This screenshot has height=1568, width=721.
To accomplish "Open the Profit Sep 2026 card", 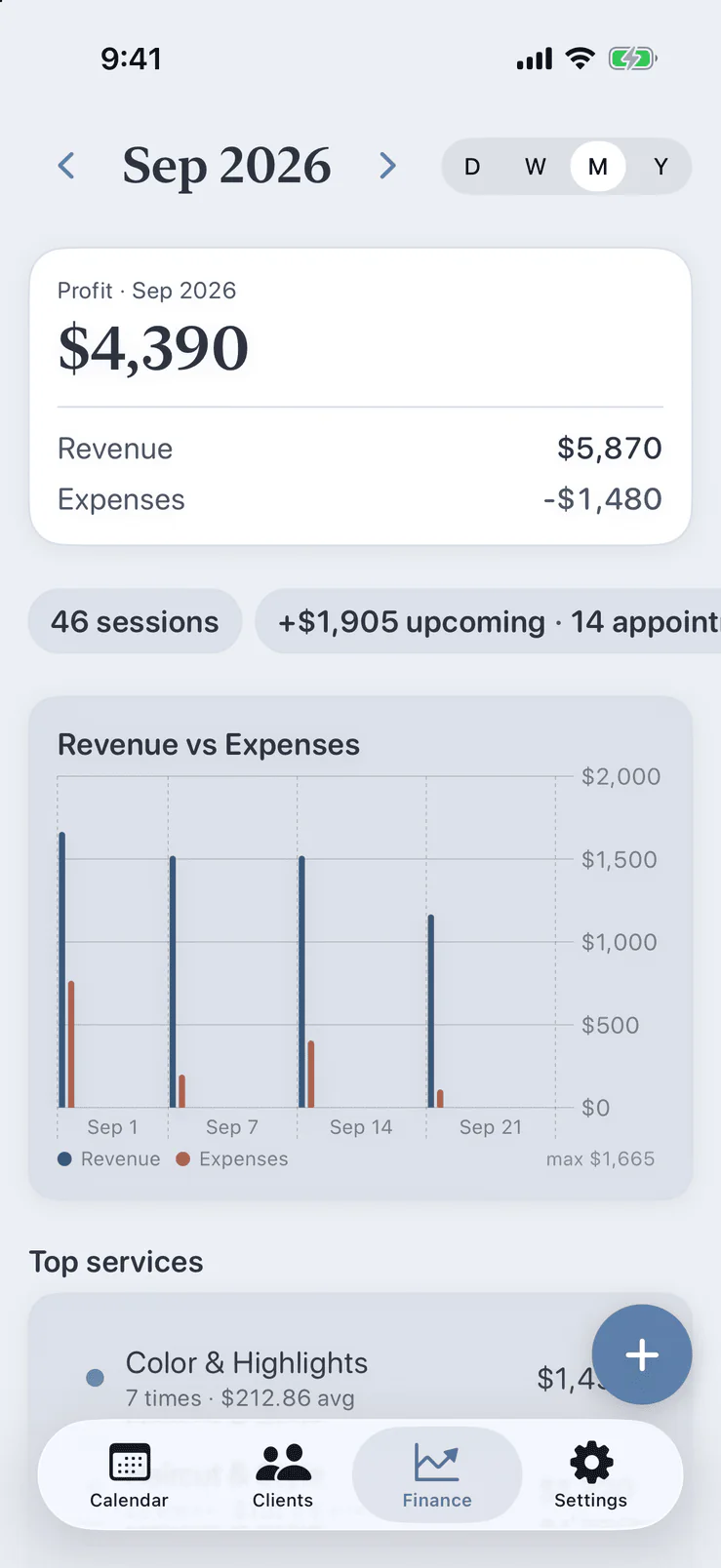I will 360,396.
